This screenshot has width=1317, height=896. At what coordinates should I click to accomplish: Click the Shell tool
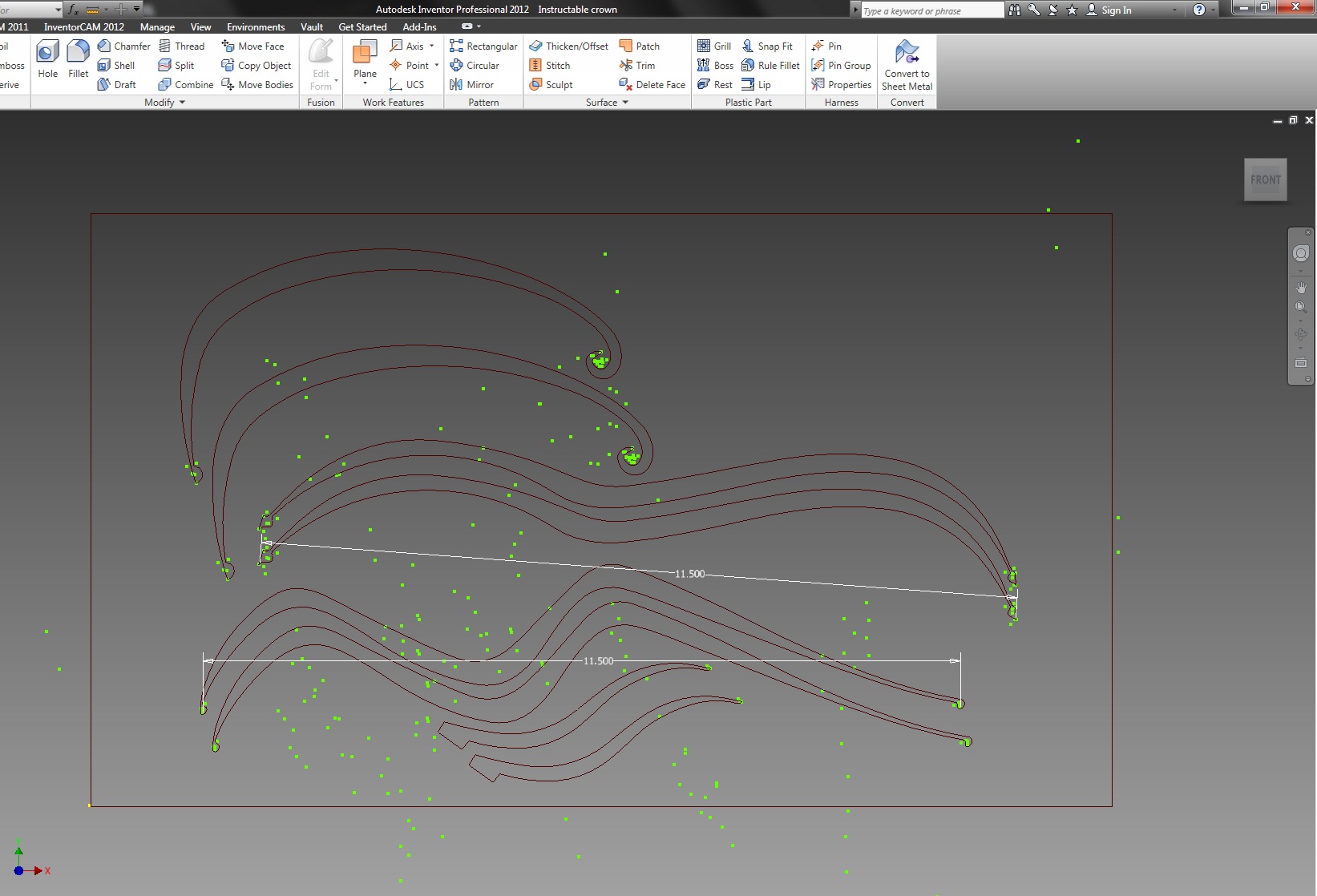[x=116, y=66]
